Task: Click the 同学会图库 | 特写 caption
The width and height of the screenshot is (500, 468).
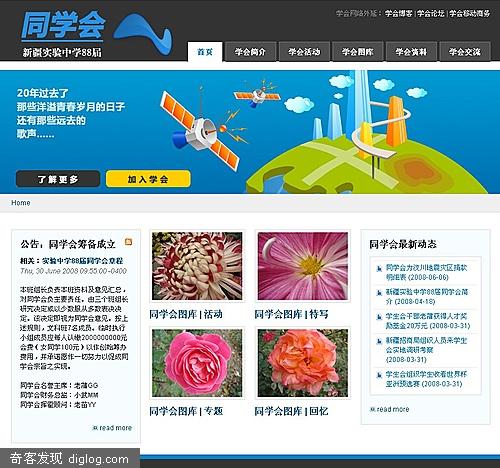Action: point(291,314)
